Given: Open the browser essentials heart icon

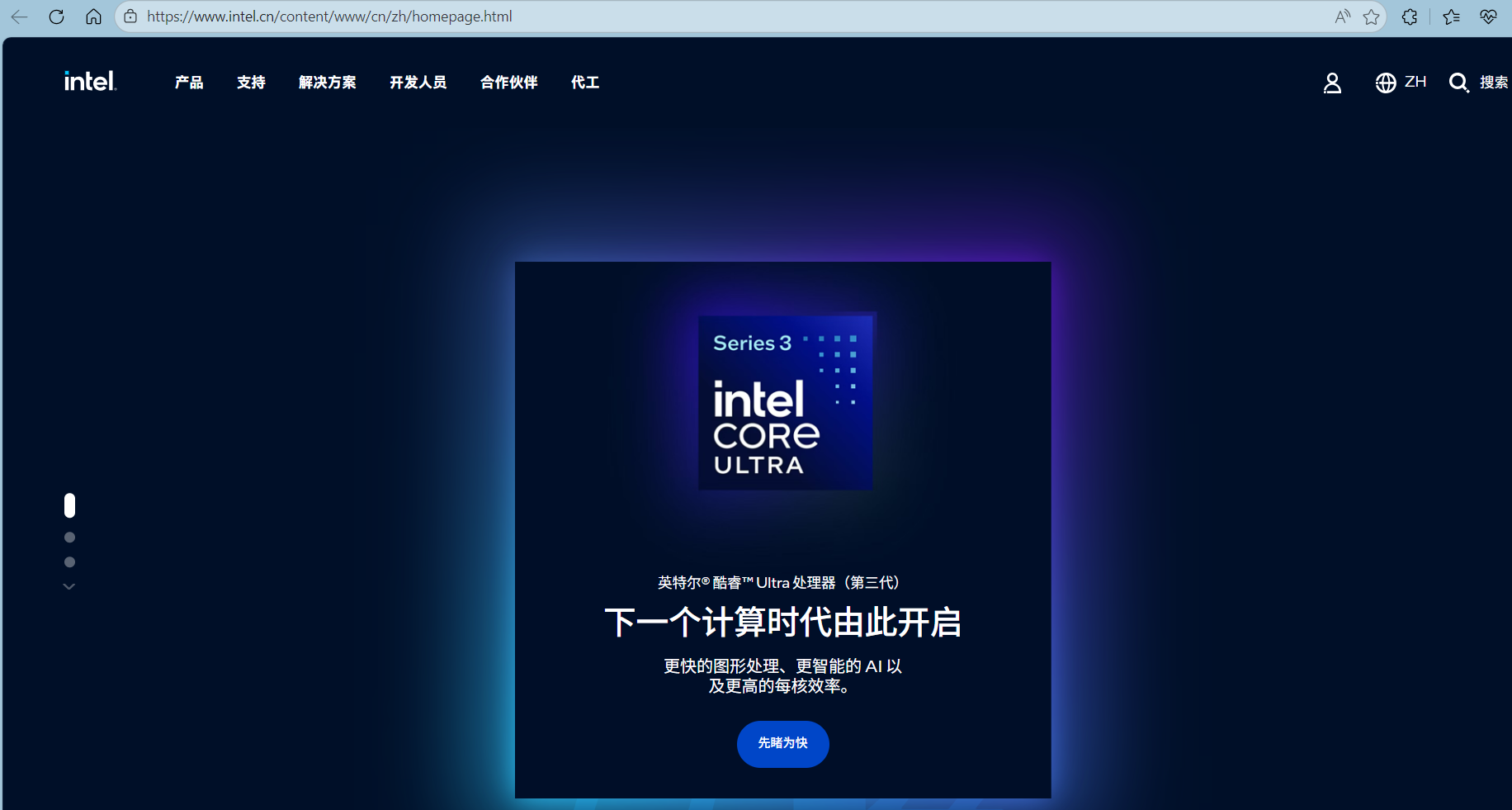Looking at the screenshot, I should coord(1489,17).
